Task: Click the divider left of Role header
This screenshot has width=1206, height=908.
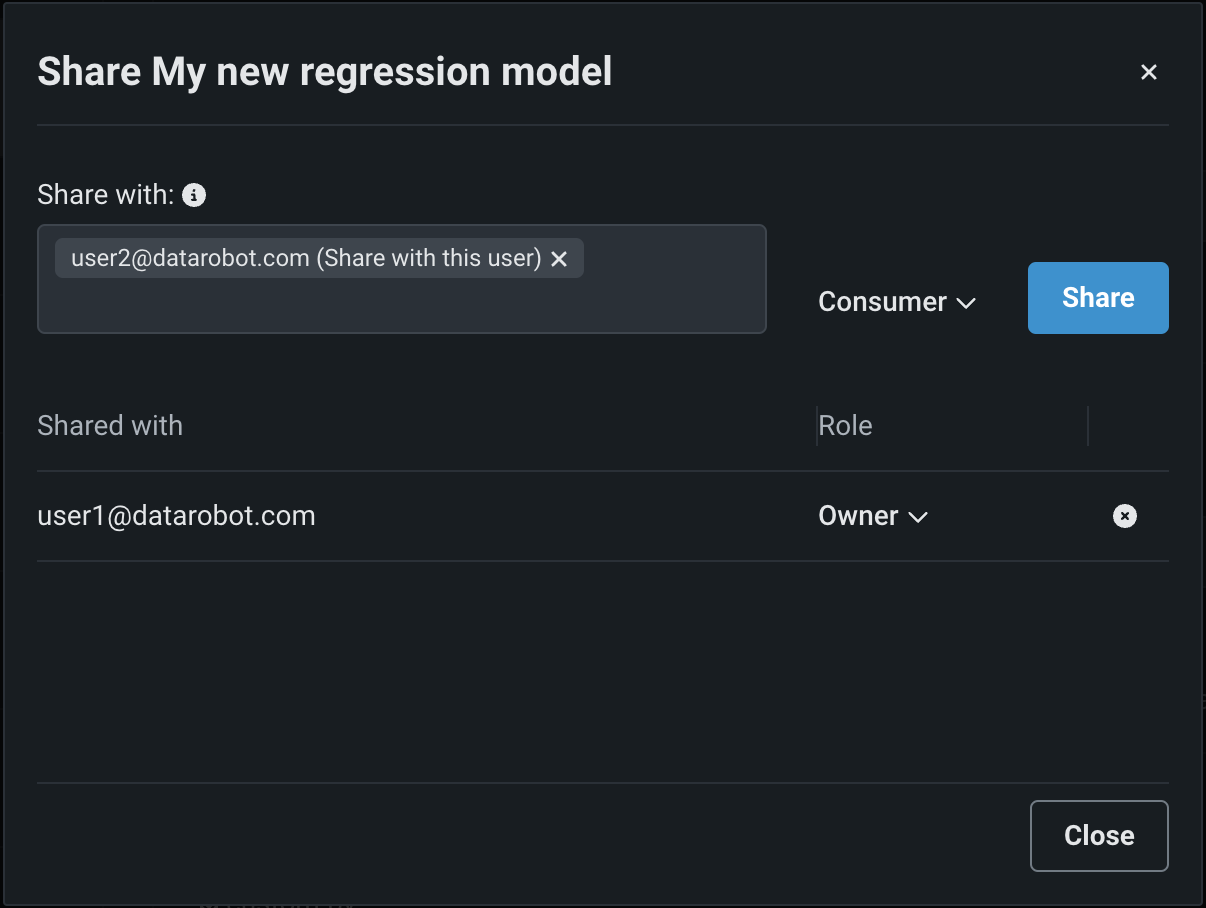Action: [817, 426]
